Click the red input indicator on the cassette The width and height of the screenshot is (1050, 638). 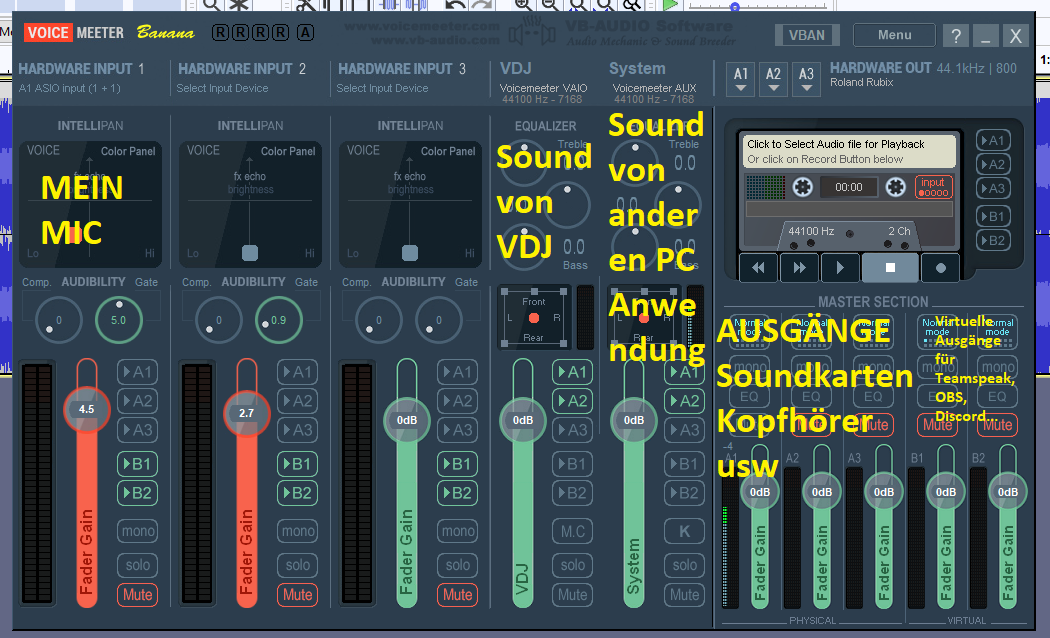(933, 187)
